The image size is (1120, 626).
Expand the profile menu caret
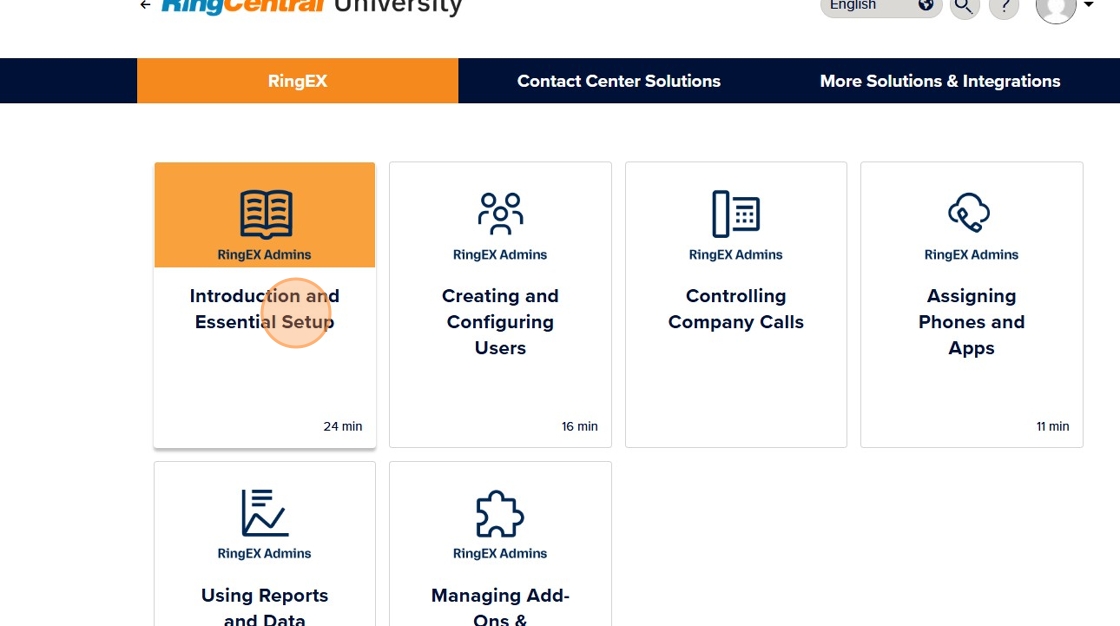[x=1089, y=5]
